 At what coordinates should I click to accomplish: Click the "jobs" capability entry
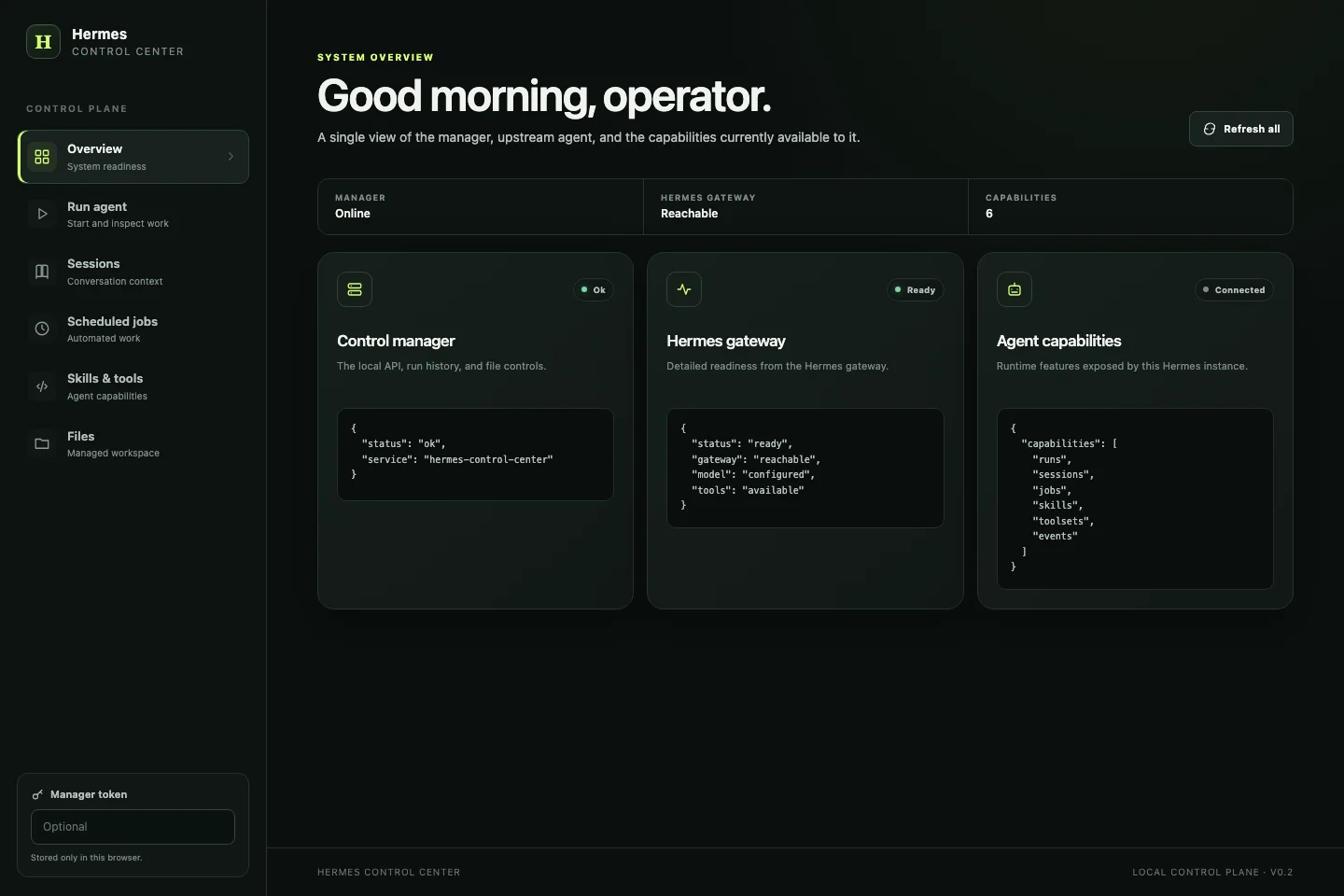(x=1052, y=490)
